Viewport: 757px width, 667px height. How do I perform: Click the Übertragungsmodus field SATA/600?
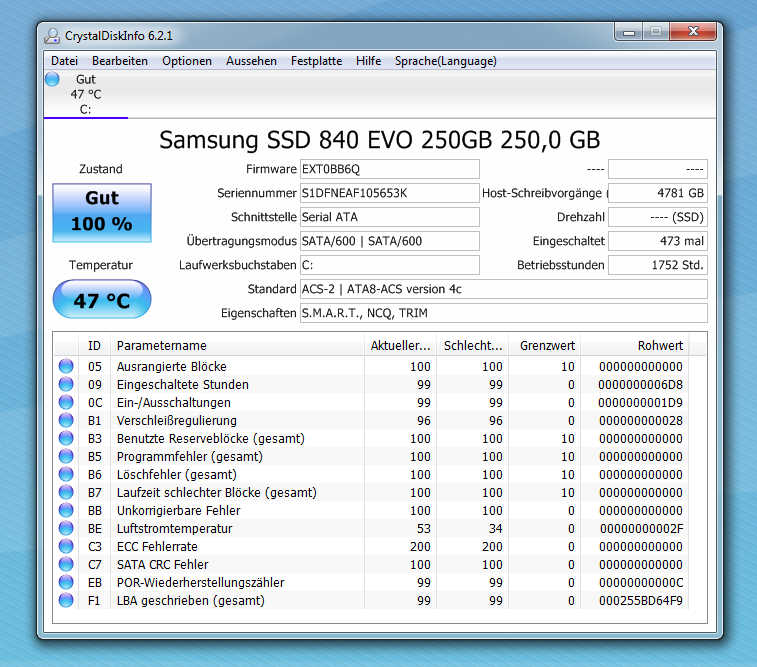pyautogui.click(x=390, y=241)
